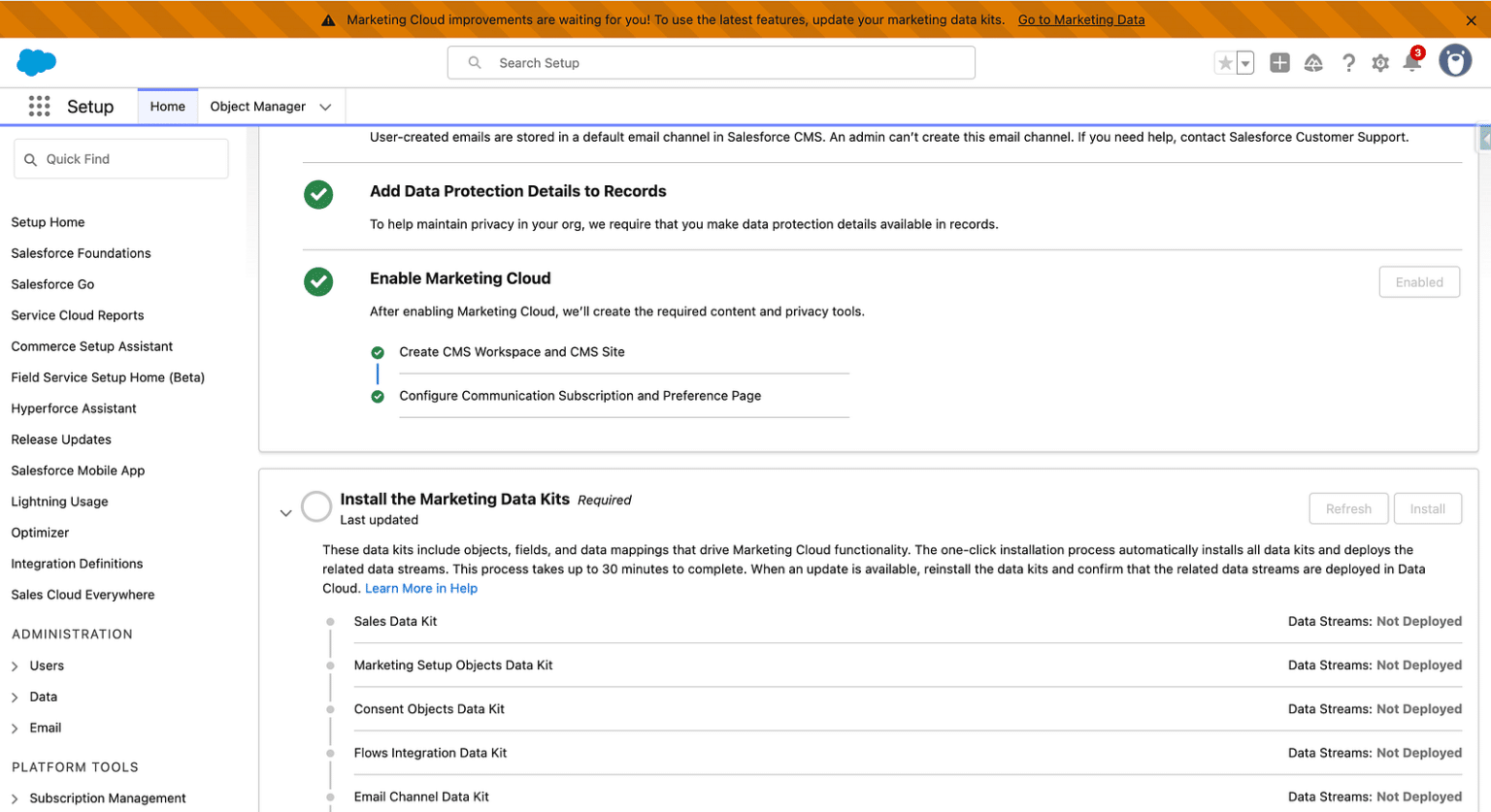Image resolution: width=1491 pixels, height=812 pixels.
Task: Click the Install button
Action: pos(1428,508)
